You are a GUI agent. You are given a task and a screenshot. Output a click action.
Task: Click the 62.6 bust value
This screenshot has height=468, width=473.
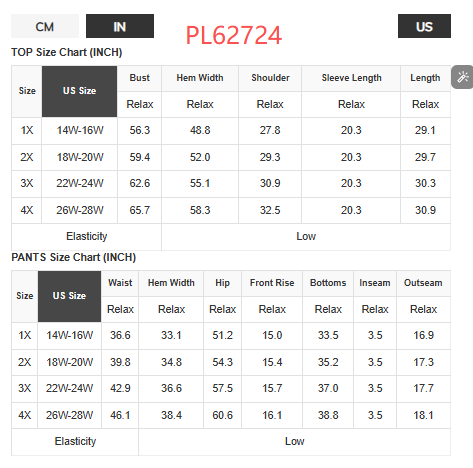click(140, 183)
